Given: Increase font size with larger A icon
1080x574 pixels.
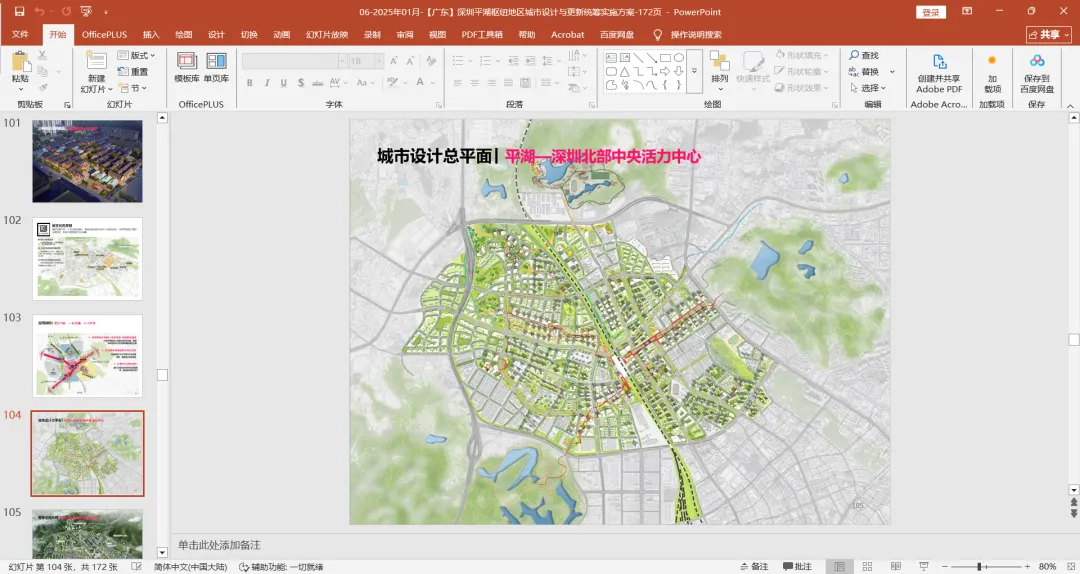Looking at the screenshot, I should click(x=393, y=61).
